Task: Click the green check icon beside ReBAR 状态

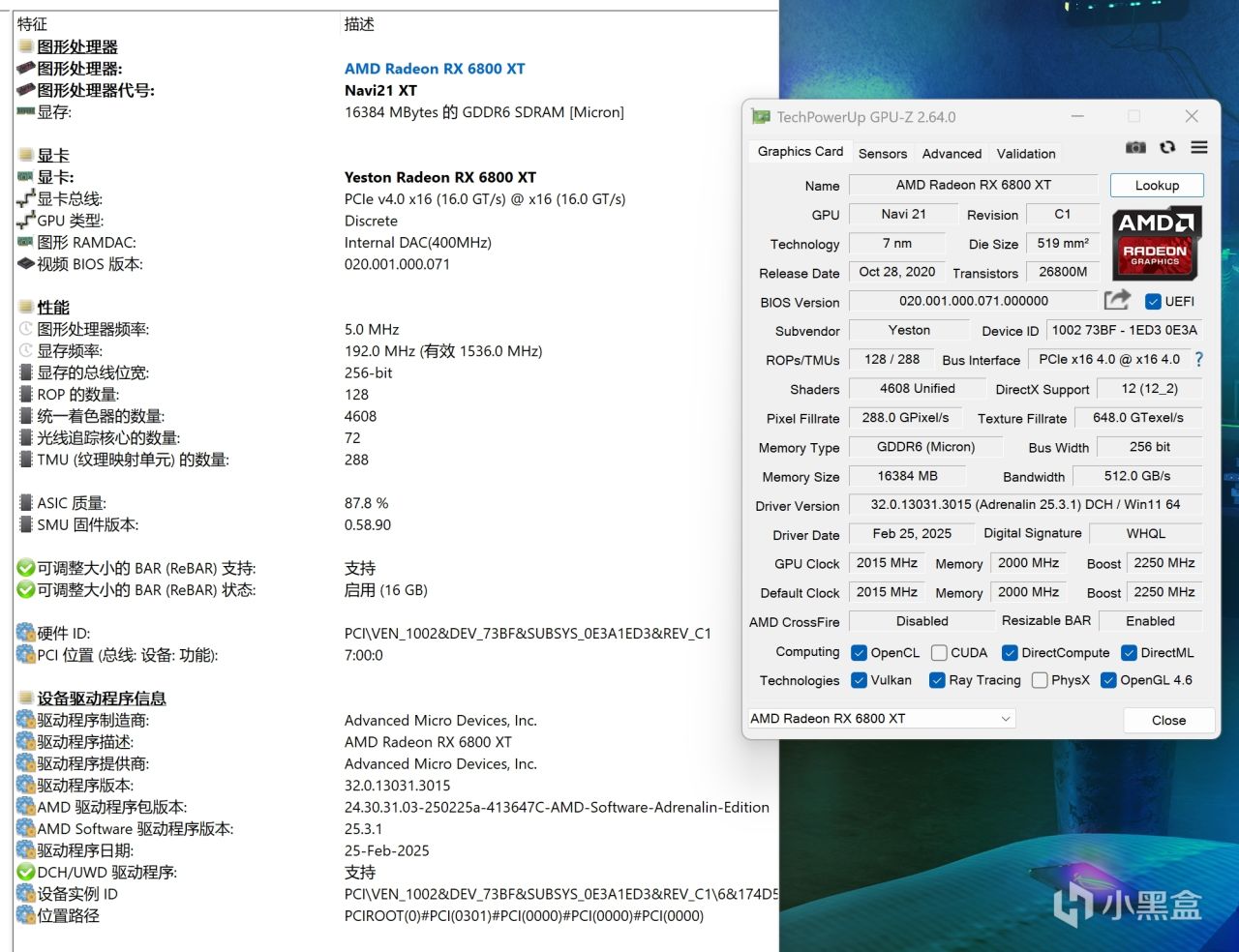Action: (x=26, y=590)
